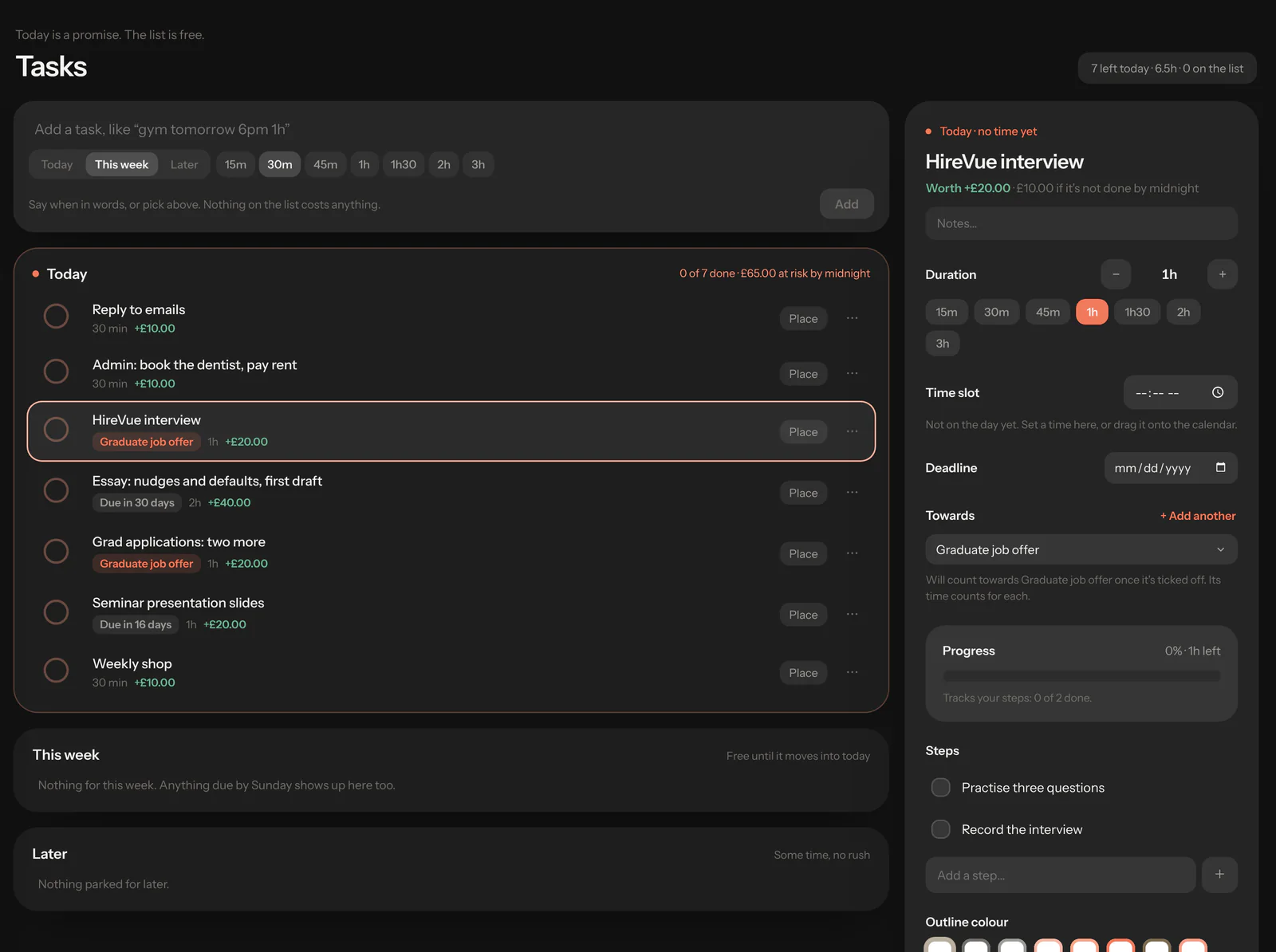Place the Essay: nudges and defaults task
This screenshot has width=1276, height=952.
click(803, 493)
